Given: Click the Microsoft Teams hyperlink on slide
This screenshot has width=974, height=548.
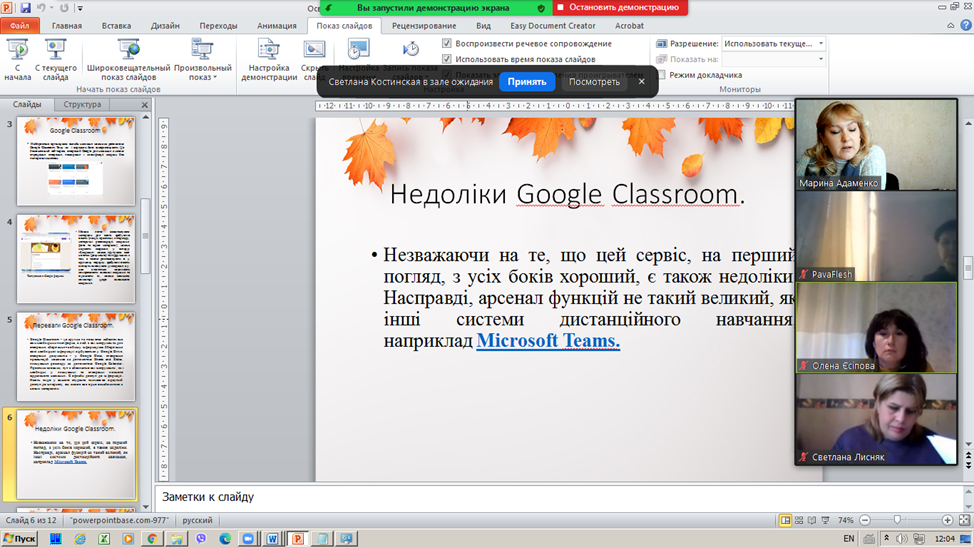Looking at the screenshot, I should point(548,340).
